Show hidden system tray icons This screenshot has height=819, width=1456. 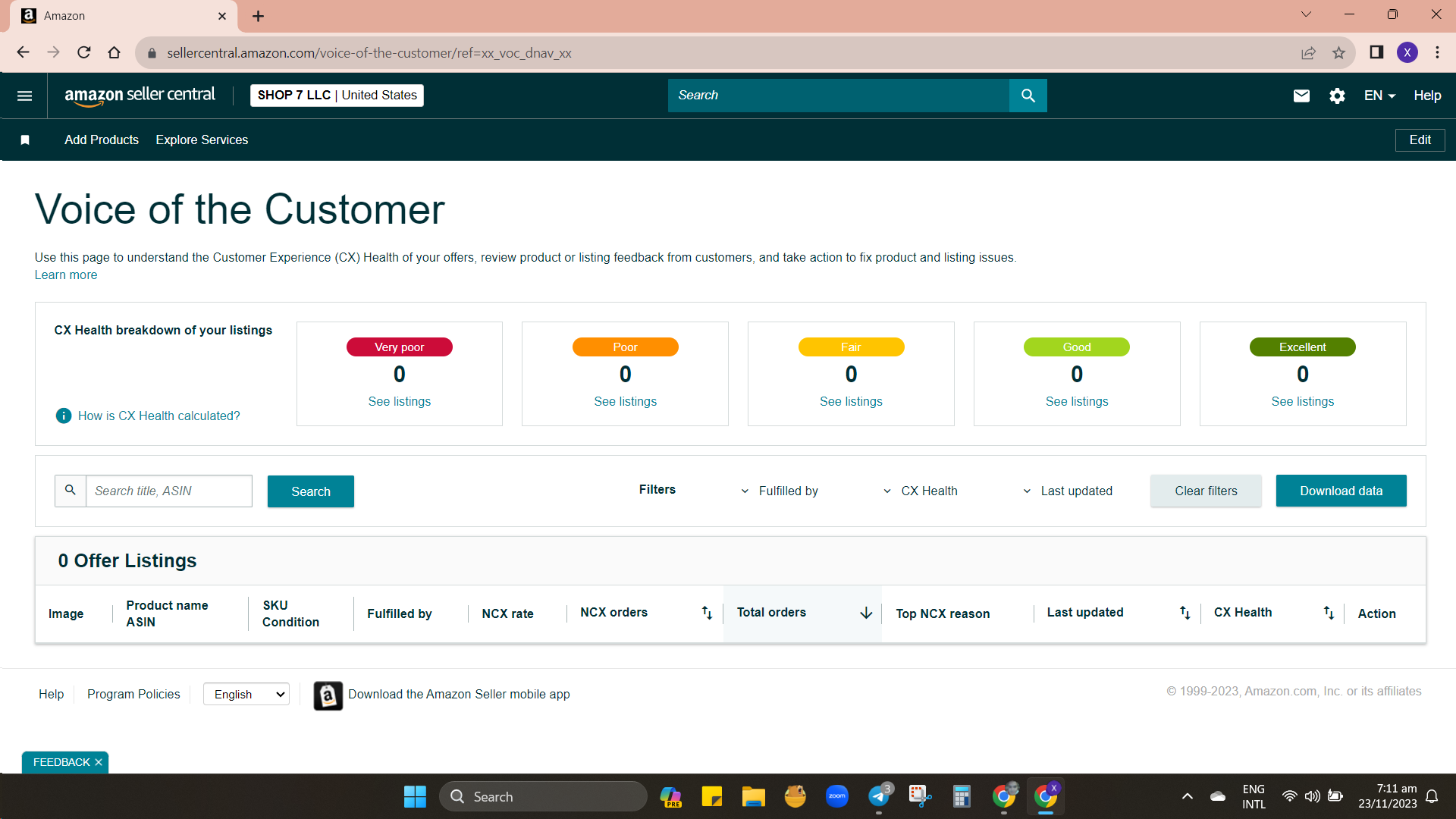click(1187, 797)
